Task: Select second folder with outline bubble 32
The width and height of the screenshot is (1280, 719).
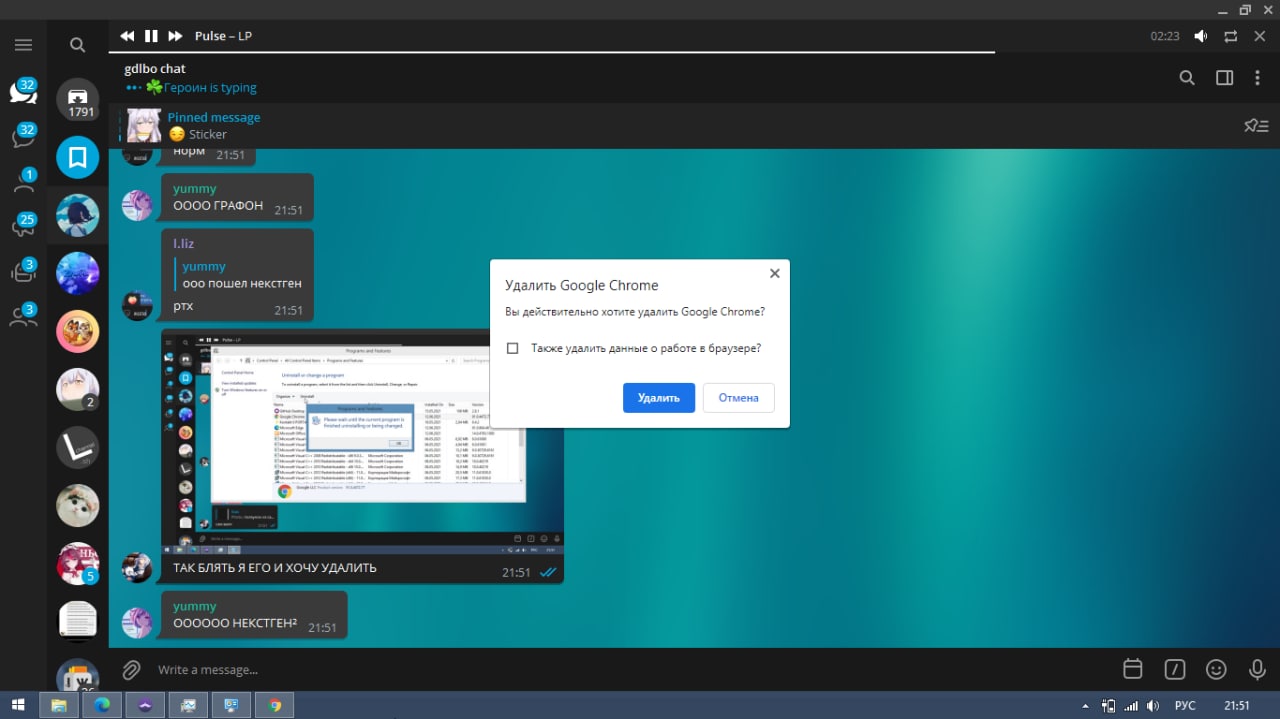Action: tap(23, 136)
